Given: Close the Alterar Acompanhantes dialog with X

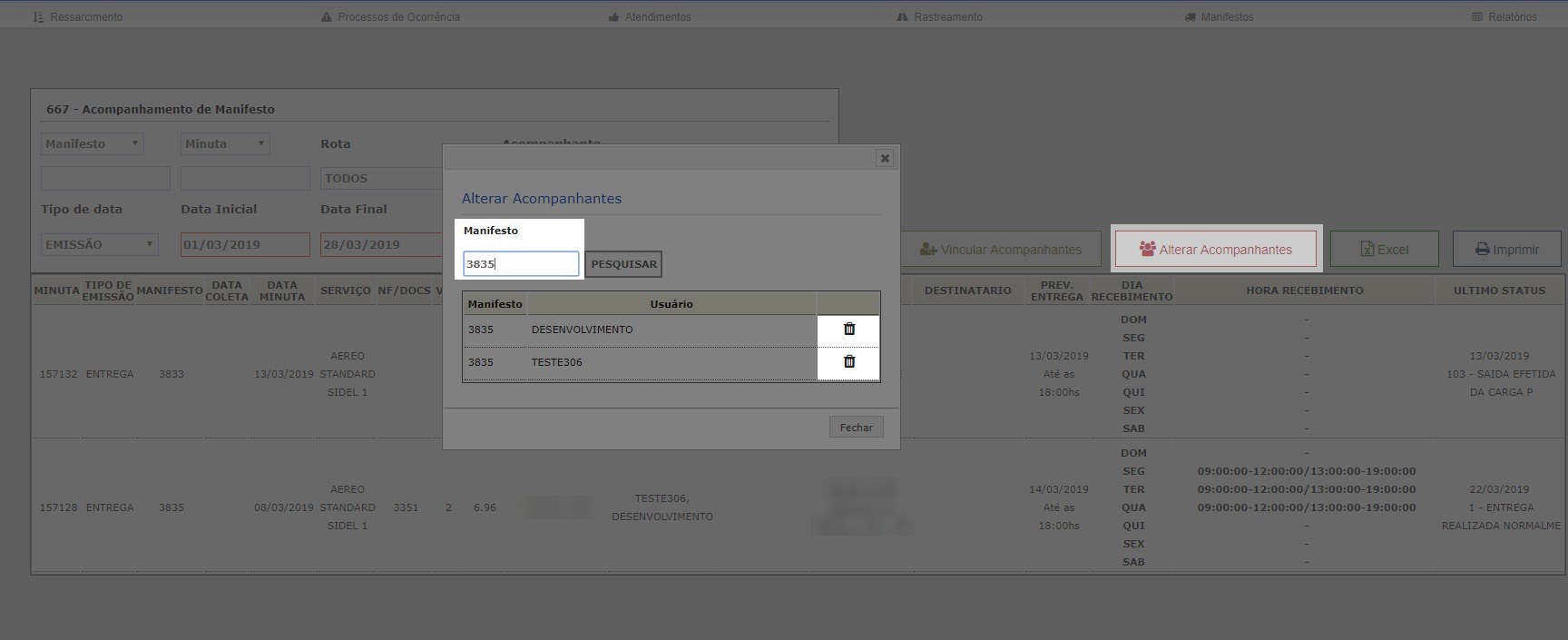Looking at the screenshot, I should [x=885, y=158].
